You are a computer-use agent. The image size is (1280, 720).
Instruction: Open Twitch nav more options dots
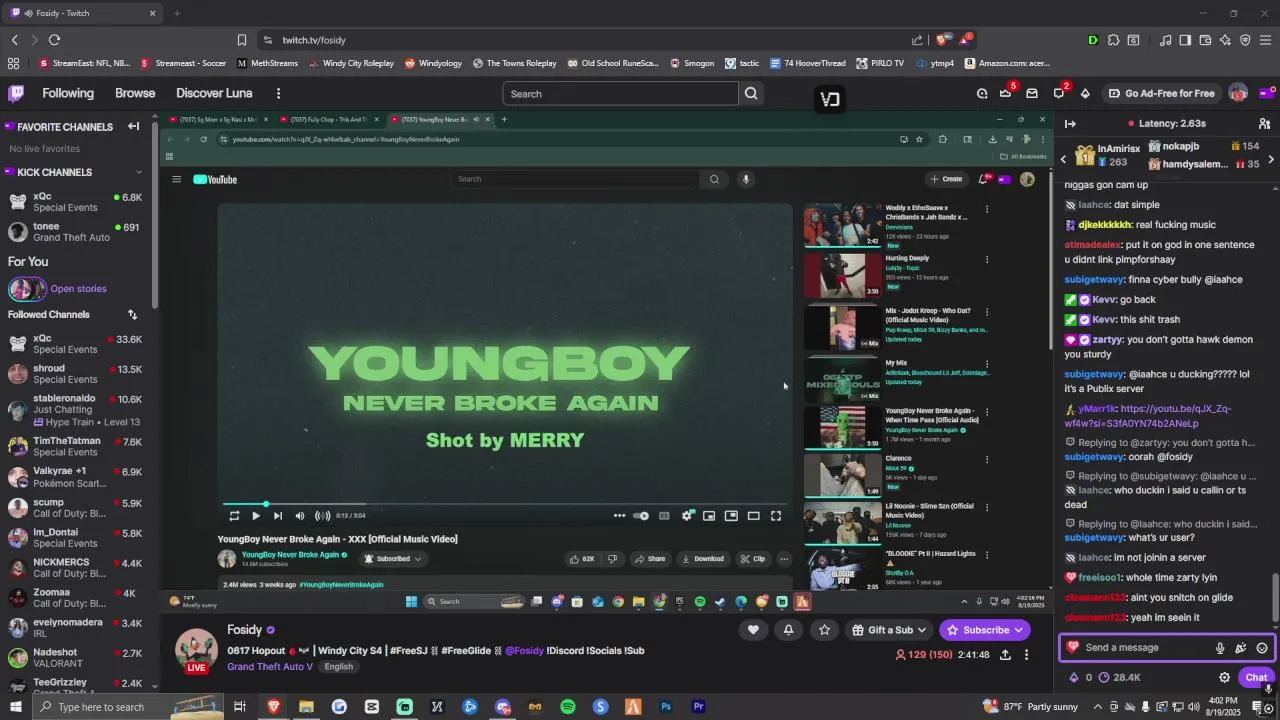coord(278,93)
